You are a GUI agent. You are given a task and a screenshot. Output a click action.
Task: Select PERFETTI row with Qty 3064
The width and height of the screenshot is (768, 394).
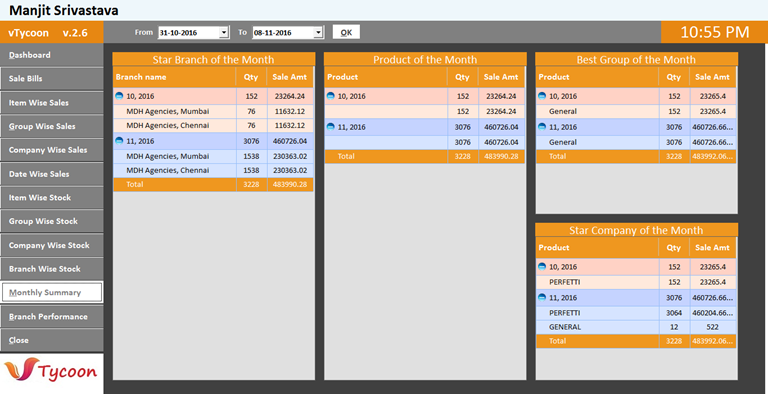(x=636, y=313)
